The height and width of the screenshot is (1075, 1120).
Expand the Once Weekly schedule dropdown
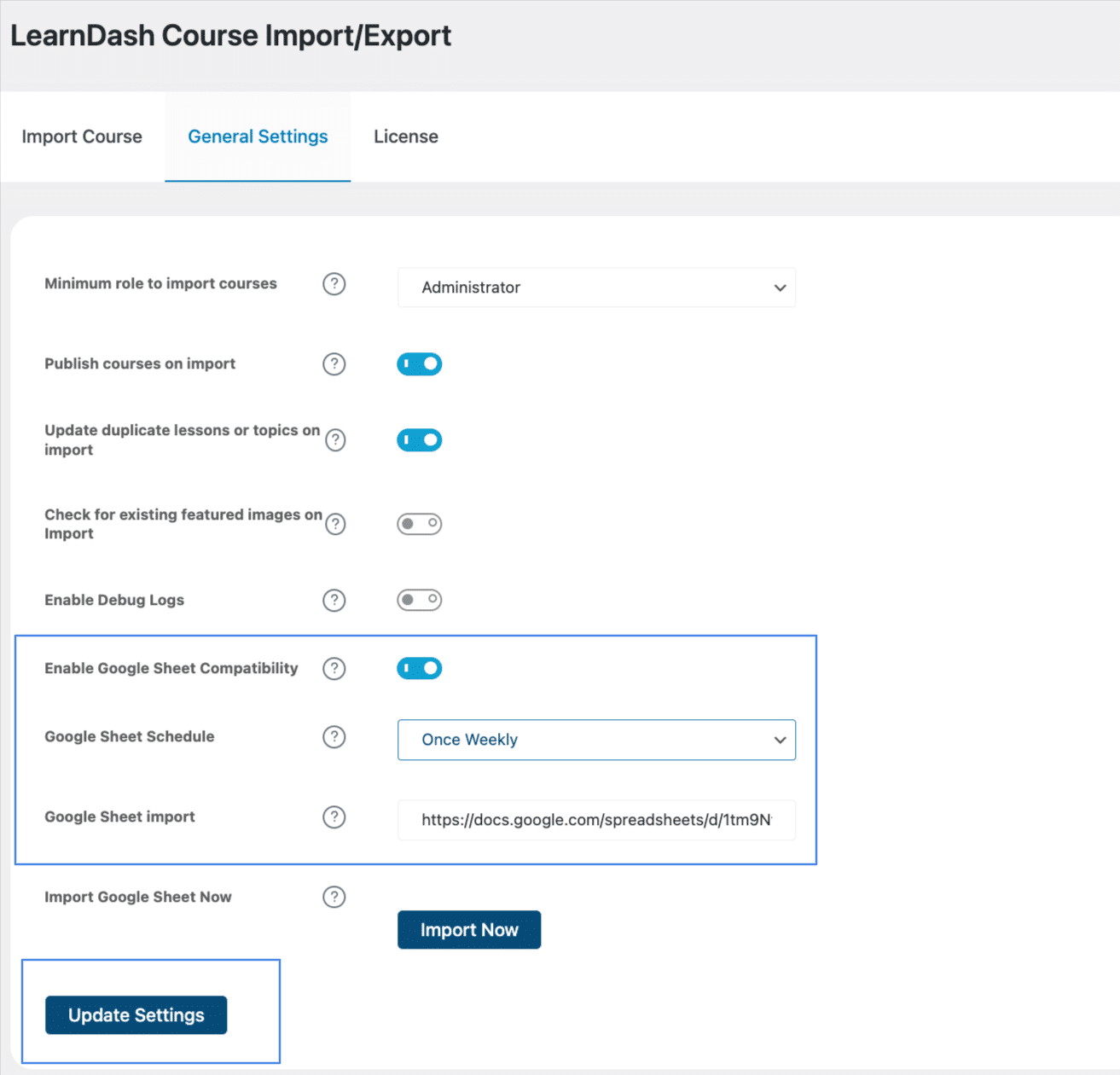click(x=597, y=740)
